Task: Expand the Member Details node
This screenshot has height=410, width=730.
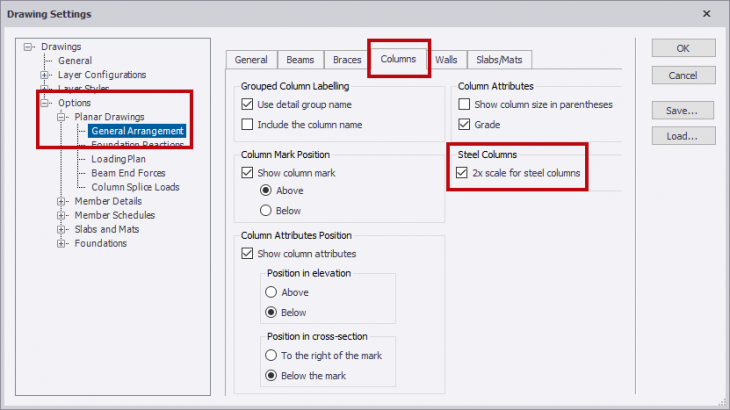Action: pyautogui.click(x=61, y=201)
